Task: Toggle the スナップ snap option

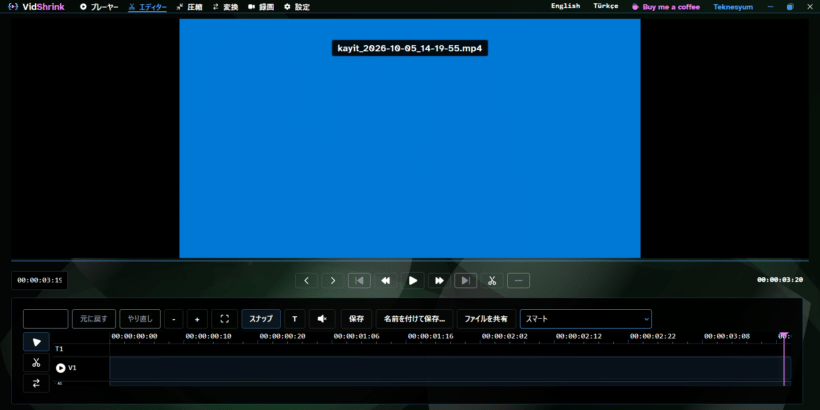Action: [261, 319]
